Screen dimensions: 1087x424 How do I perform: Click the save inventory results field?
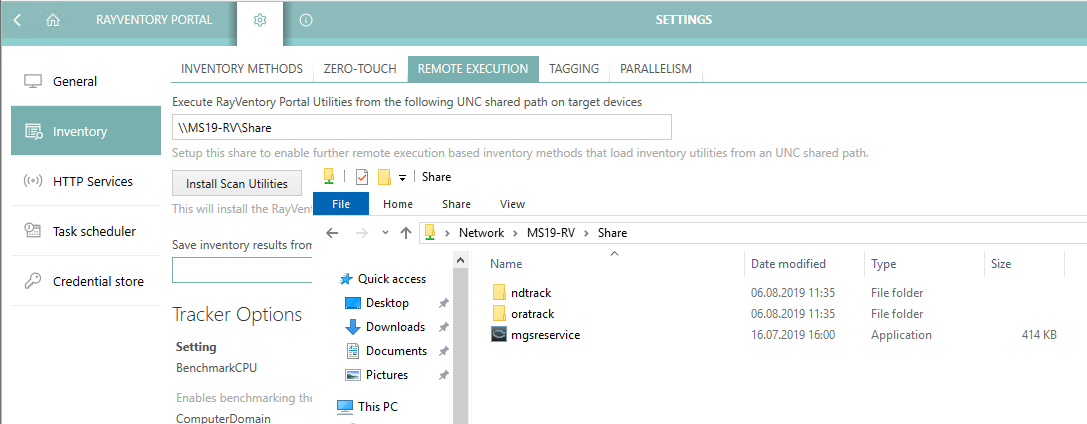click(243, 270)
